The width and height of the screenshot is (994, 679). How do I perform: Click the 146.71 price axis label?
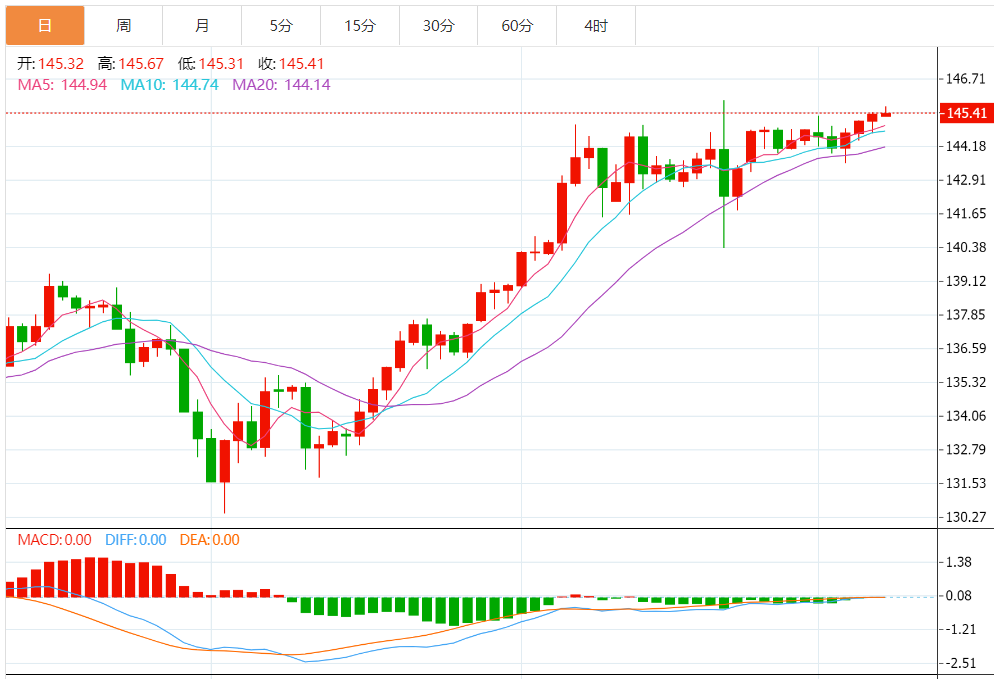click(965, 79)
